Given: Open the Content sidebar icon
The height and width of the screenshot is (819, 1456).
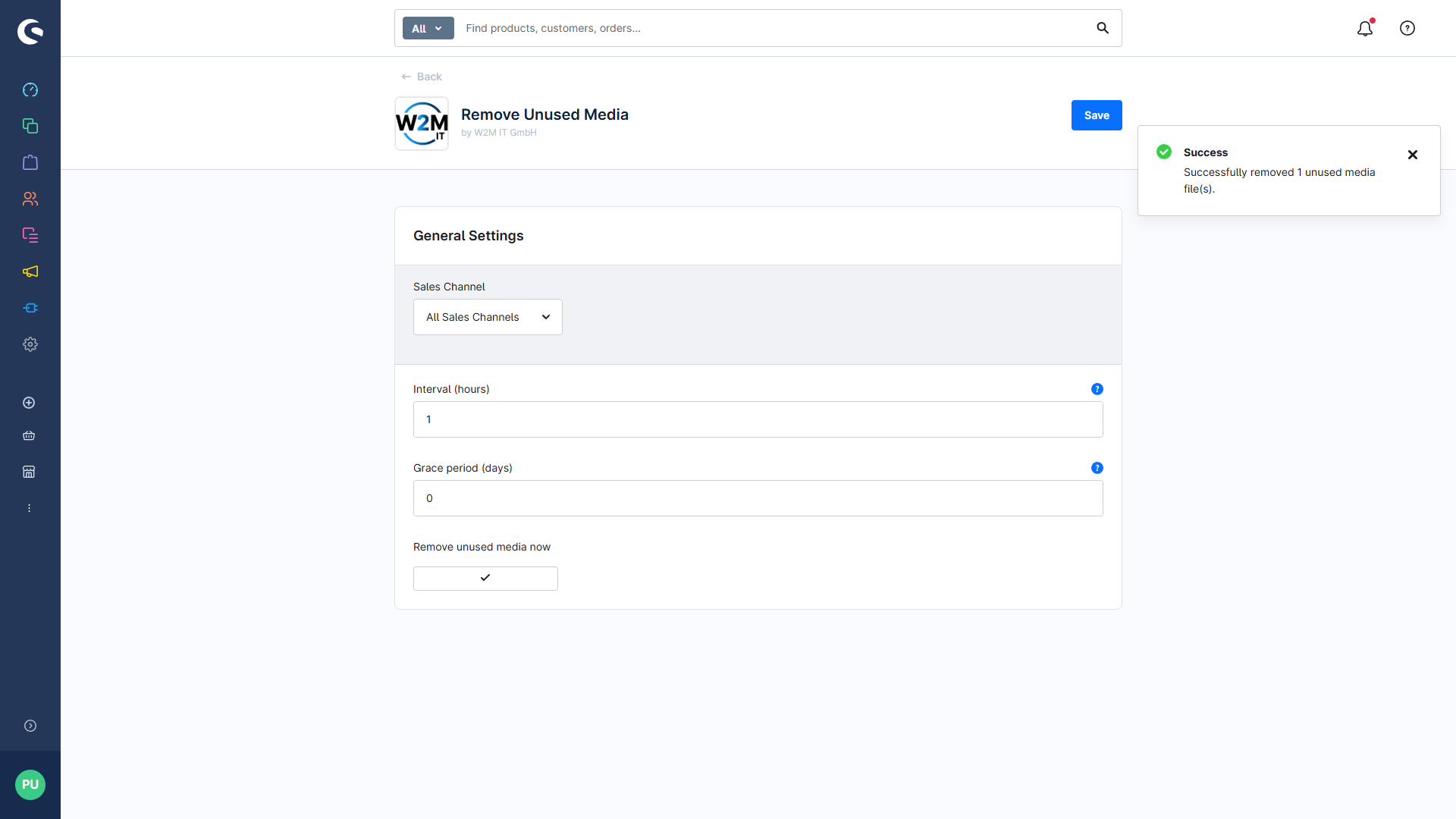Looking at the screenshot, I should tap(30, 235).
